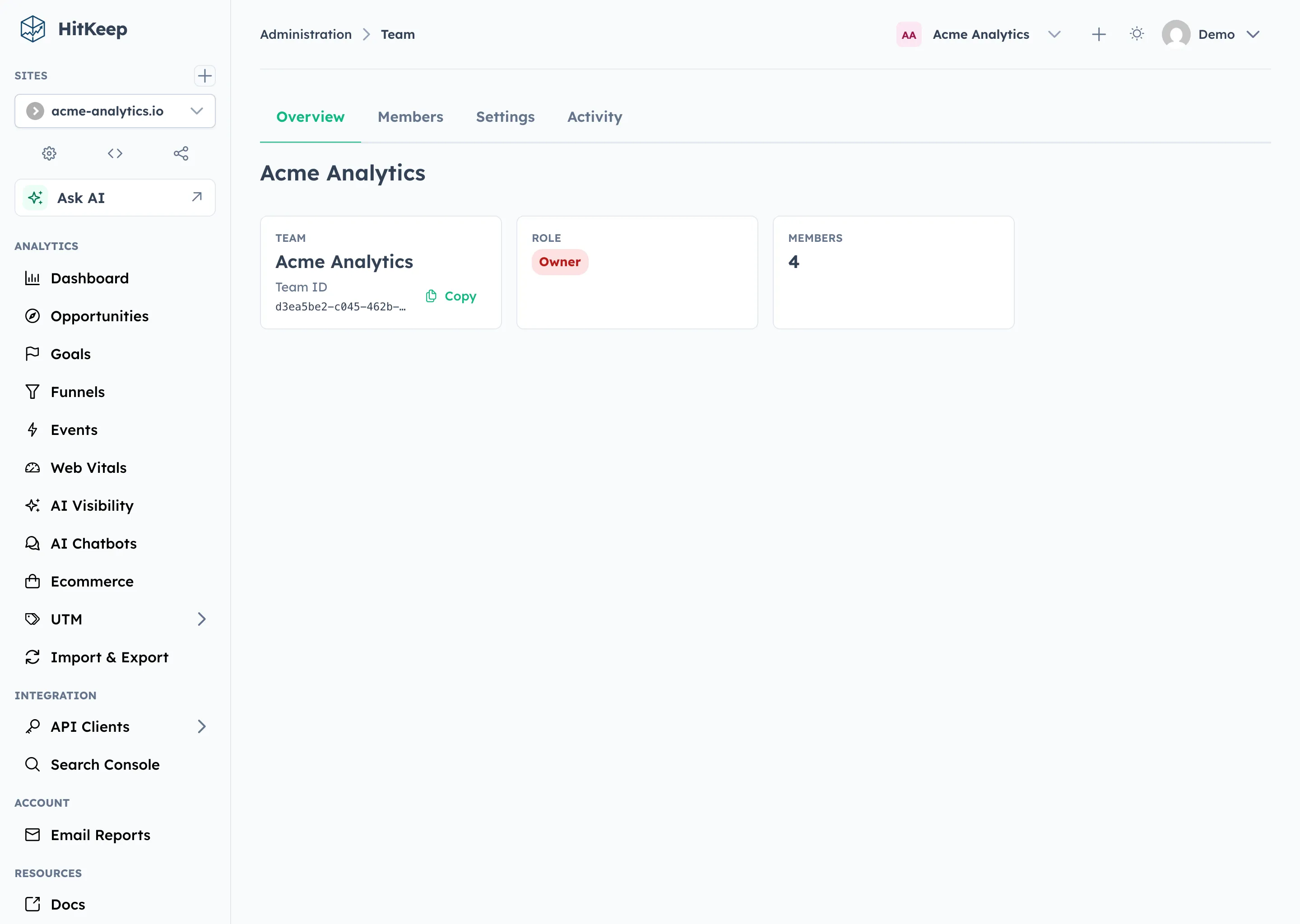Click the members count 4
The image size is (1300, 924).
[x=794, y=262]
